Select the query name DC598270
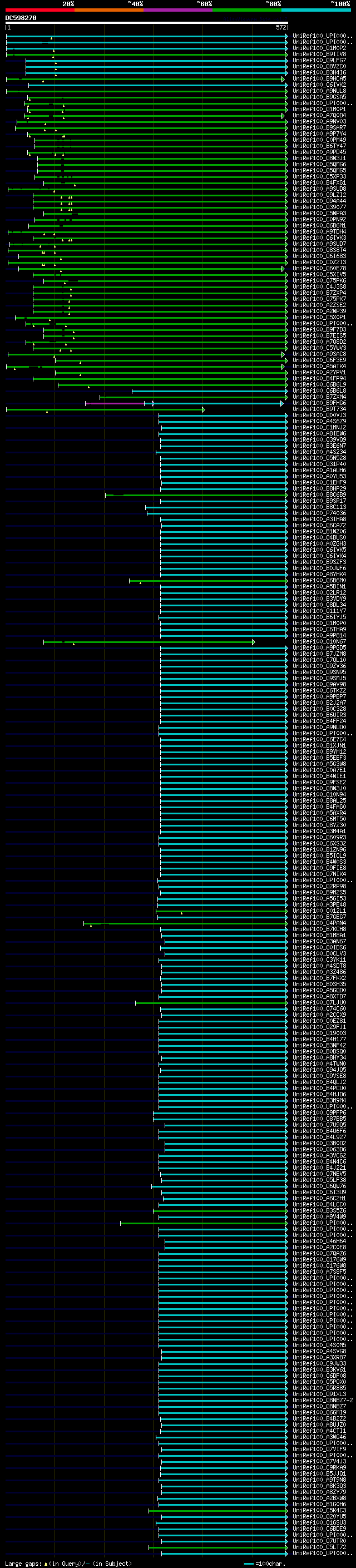 pos(21,18)
